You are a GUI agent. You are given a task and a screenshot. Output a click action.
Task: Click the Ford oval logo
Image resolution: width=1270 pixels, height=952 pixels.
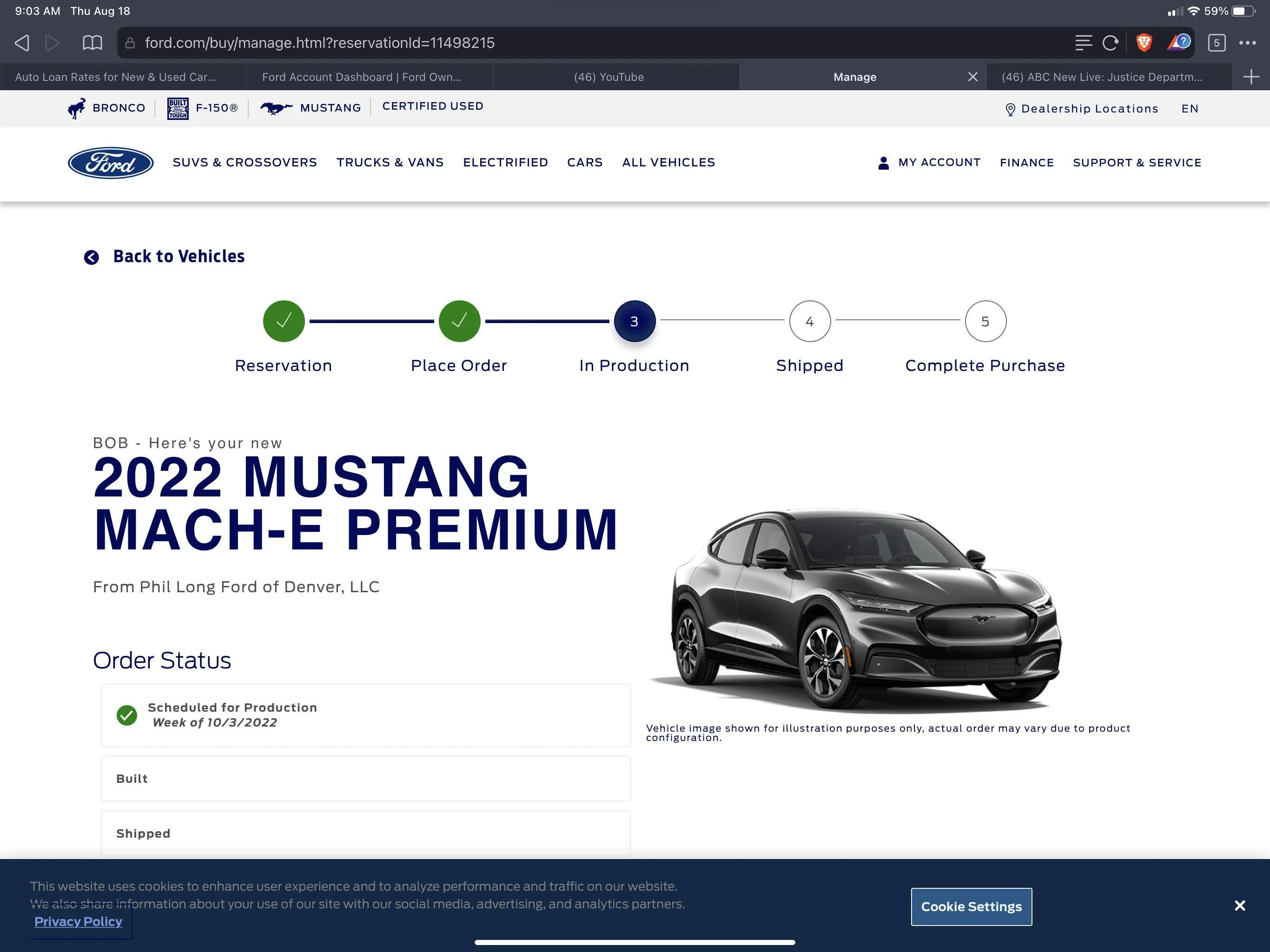point(110,163)
